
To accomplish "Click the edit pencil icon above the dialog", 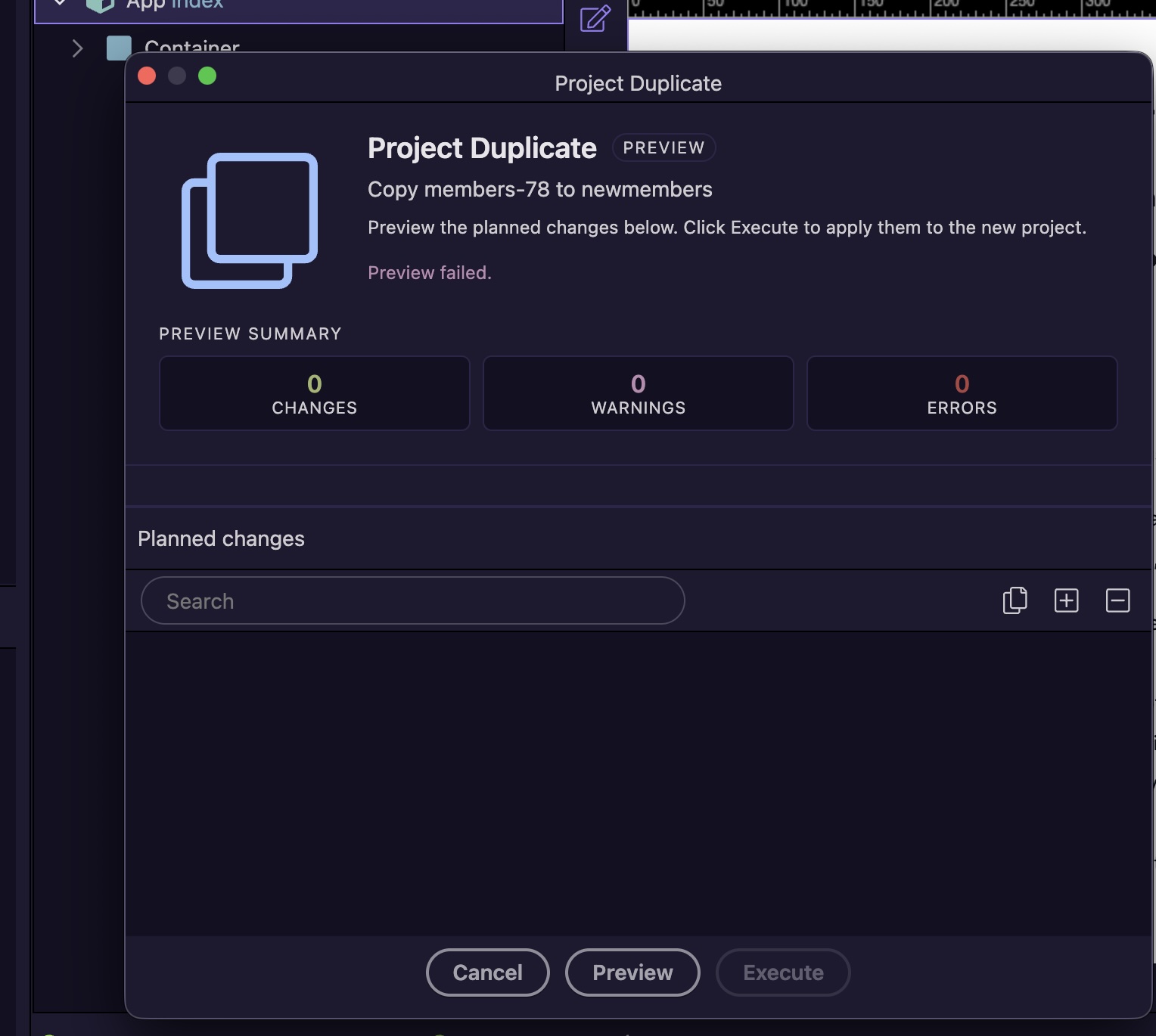I will click(595, 18).
